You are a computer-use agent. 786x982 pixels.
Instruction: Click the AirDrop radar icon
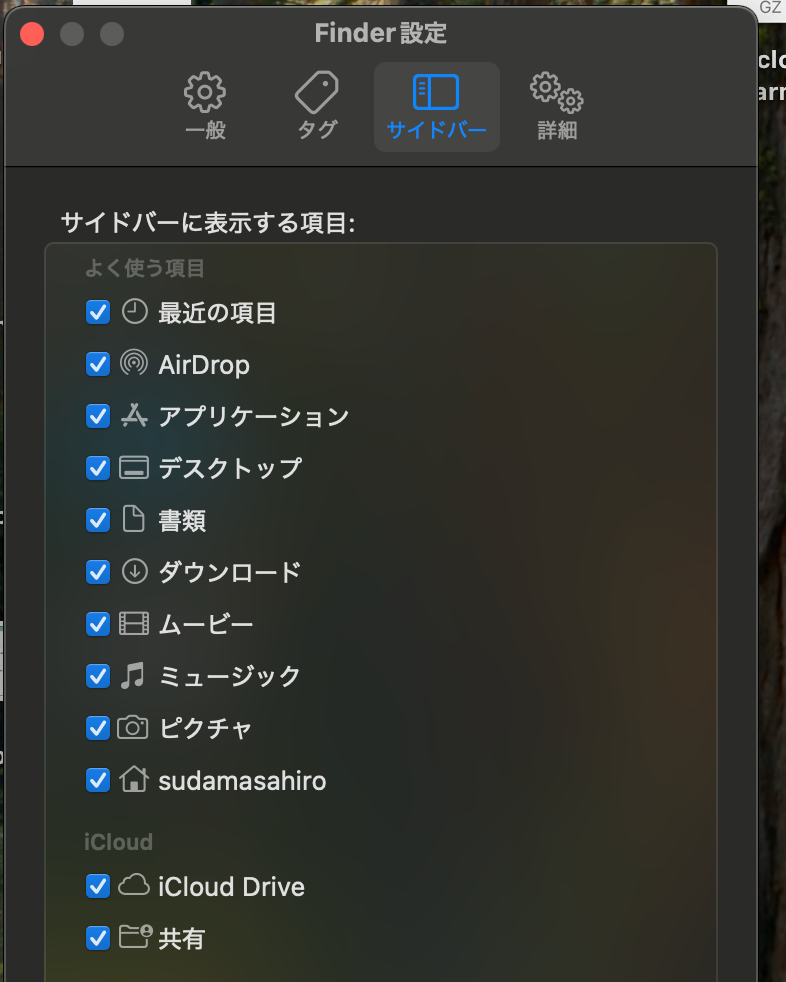tap(134, 363)
